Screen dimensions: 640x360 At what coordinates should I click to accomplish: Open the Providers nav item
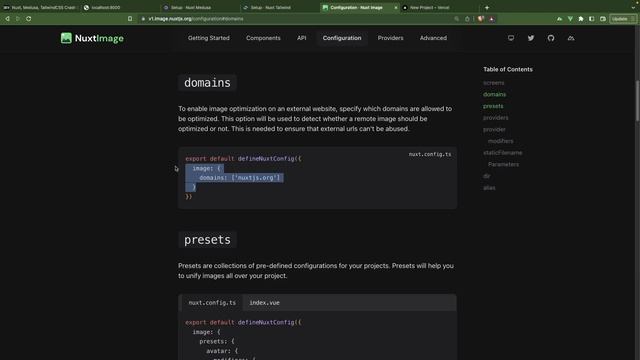coord(390,38)
